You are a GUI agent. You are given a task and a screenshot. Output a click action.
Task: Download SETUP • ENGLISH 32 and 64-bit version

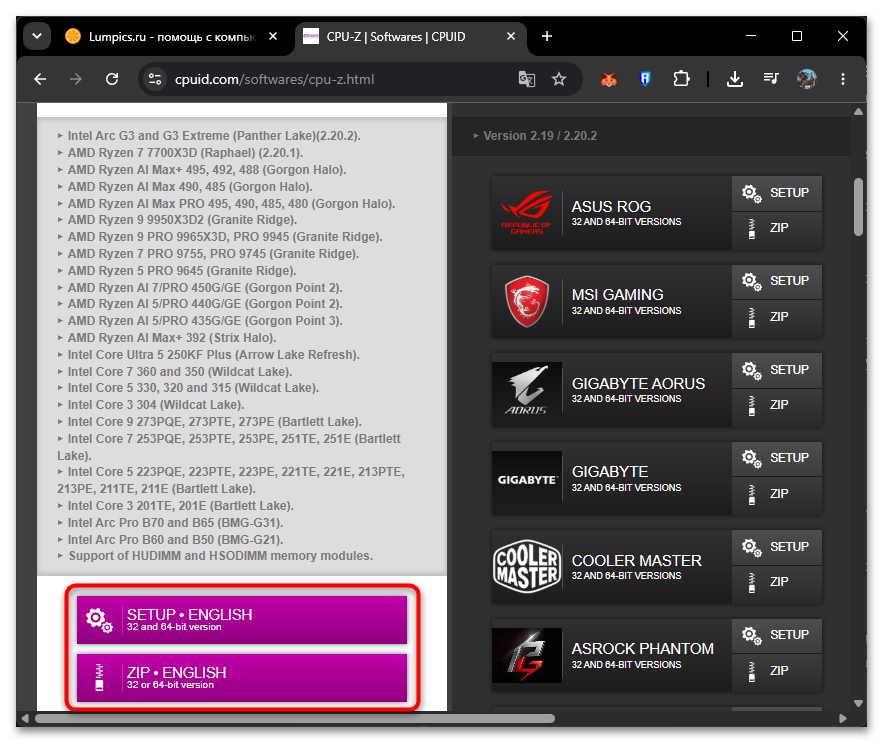click(242, 620)
